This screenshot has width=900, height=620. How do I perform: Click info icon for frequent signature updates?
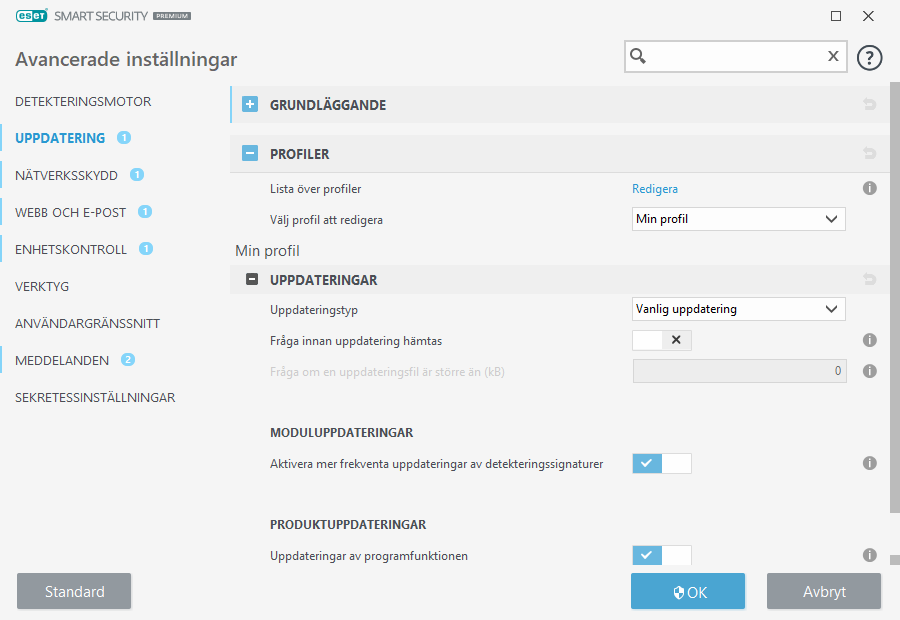pyautogui.click(x=869, y=463)
